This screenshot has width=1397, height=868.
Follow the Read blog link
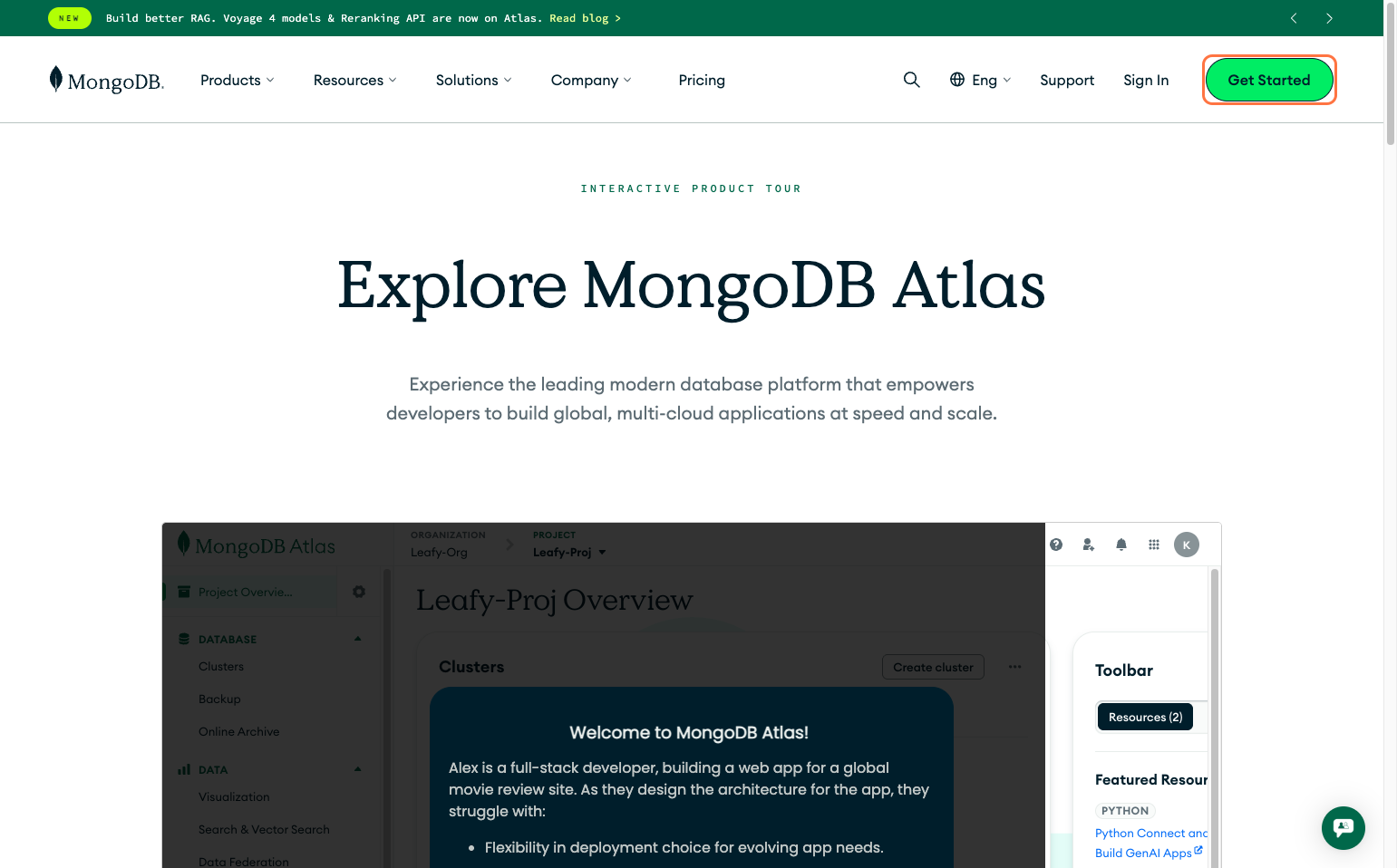click(585, 18)
